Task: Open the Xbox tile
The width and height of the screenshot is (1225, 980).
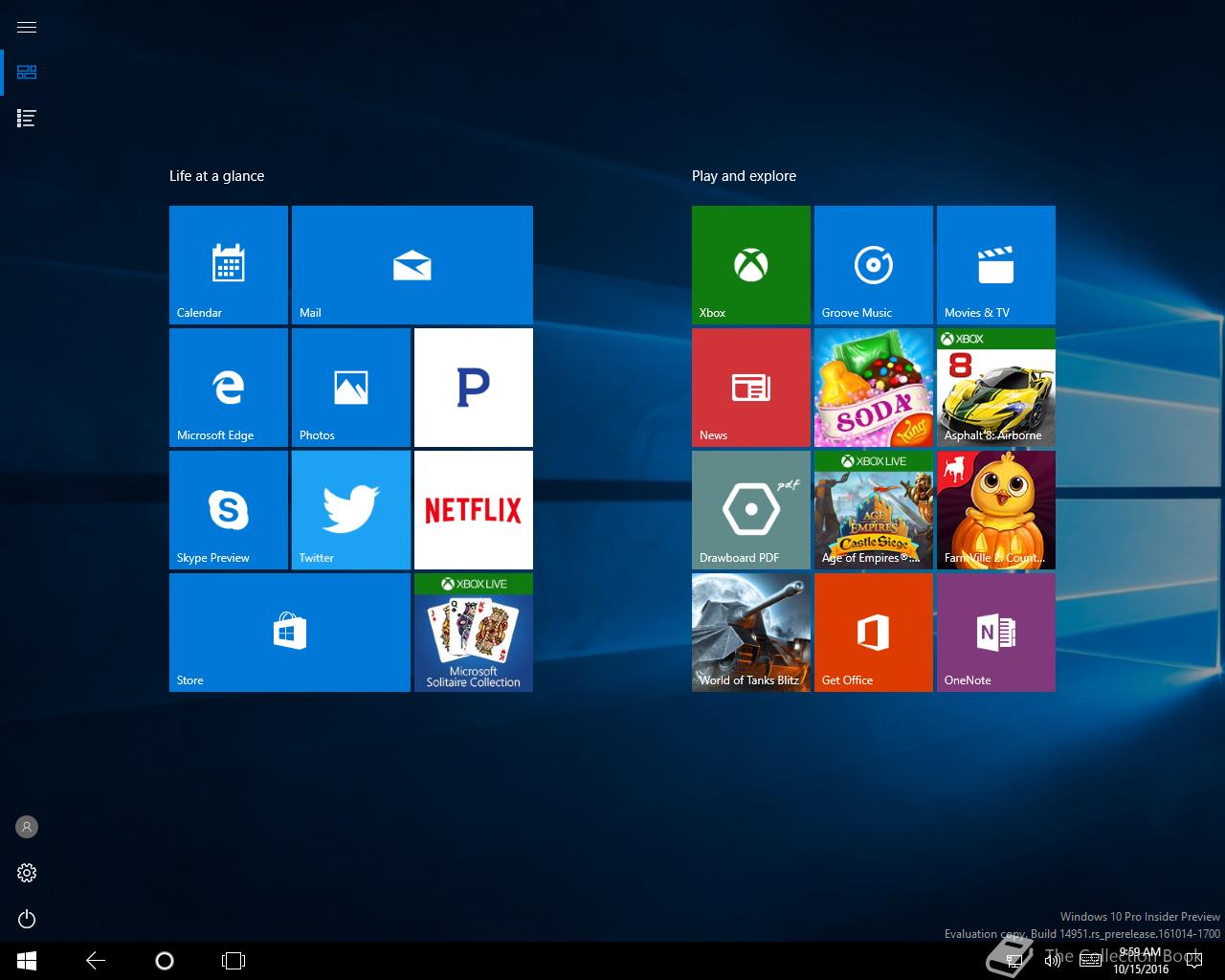Action: 751,265
